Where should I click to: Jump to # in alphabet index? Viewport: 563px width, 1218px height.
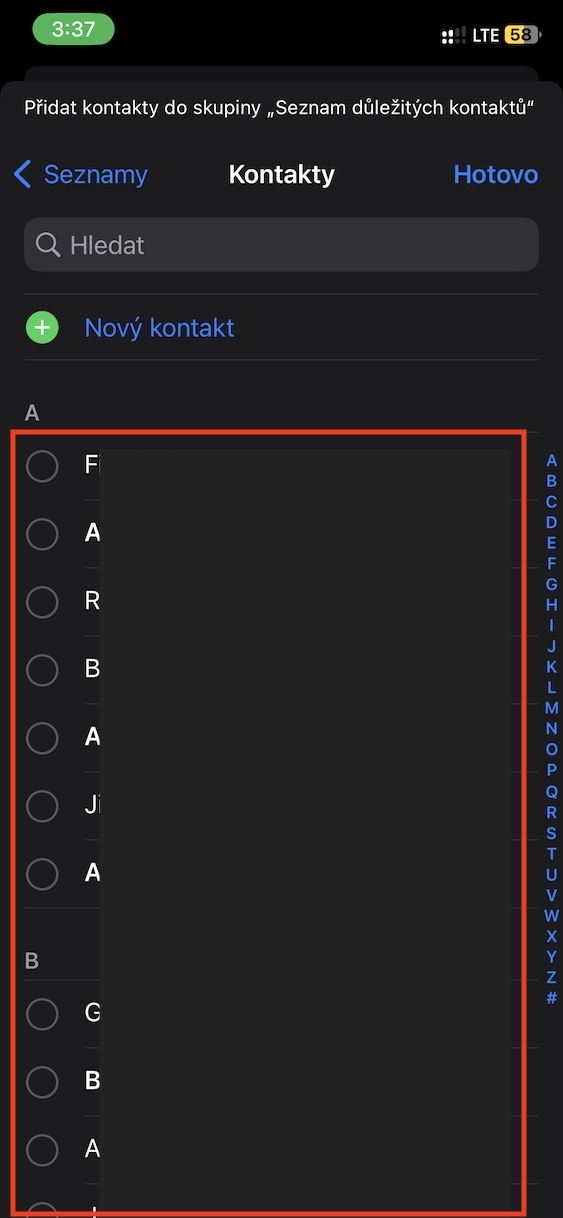(551, 998)
